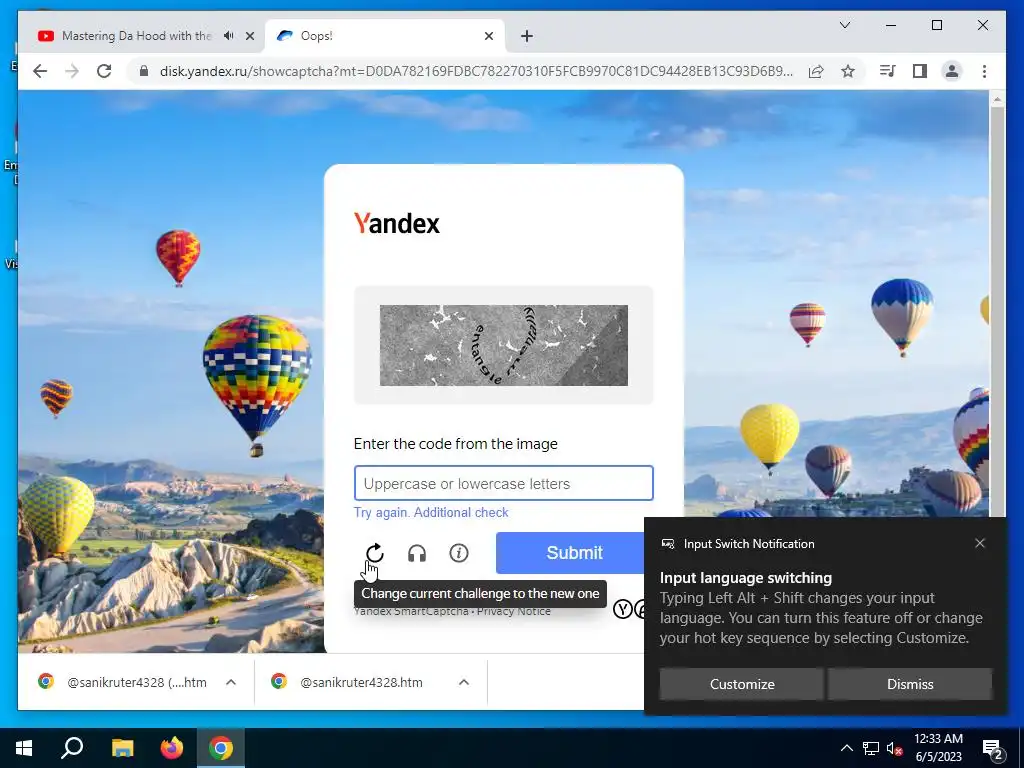1024x768 pixels.
Task: Expand options for @sanikruter4328.htm download
Action: (464, 682)
